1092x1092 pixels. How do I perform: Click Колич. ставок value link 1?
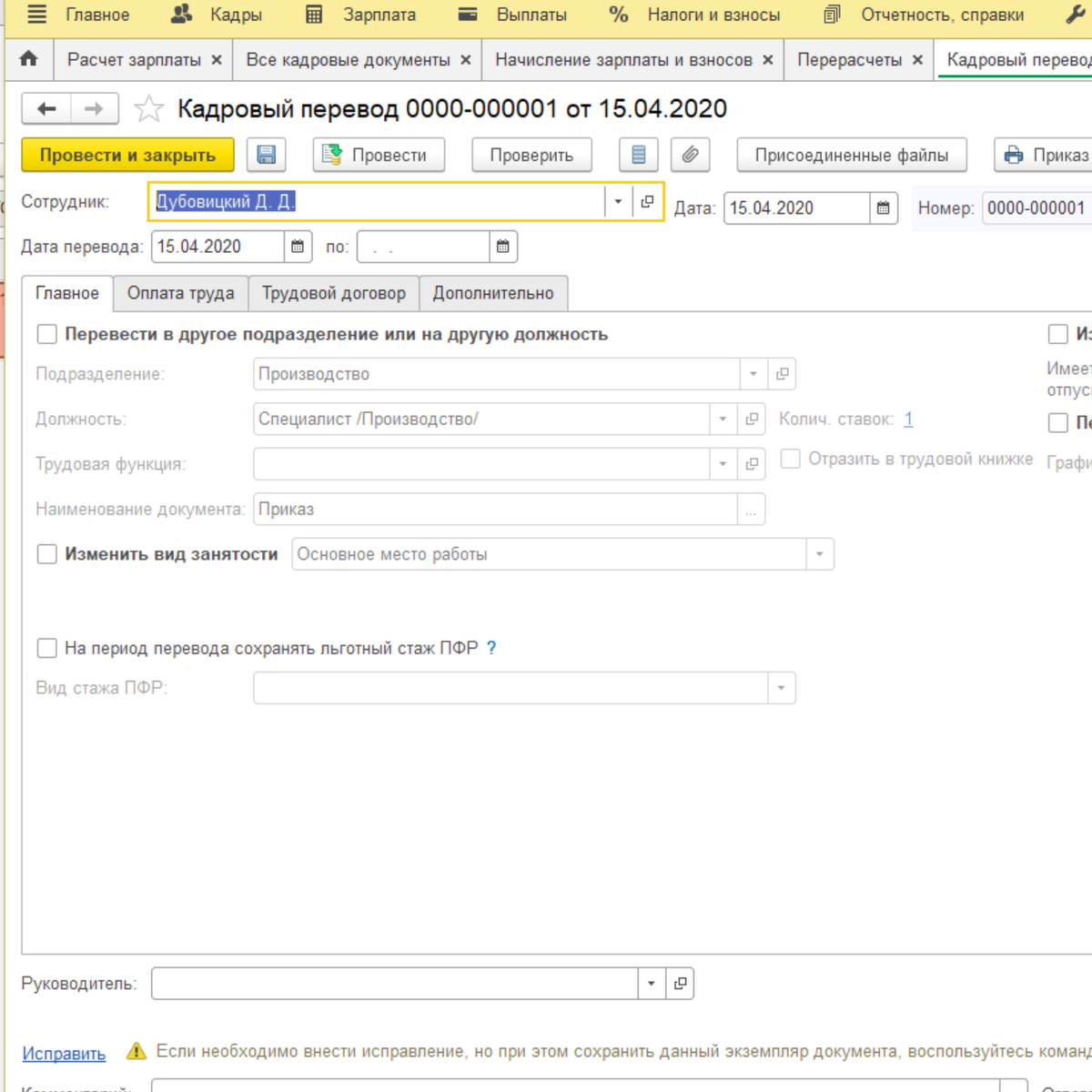coord(908,420)
